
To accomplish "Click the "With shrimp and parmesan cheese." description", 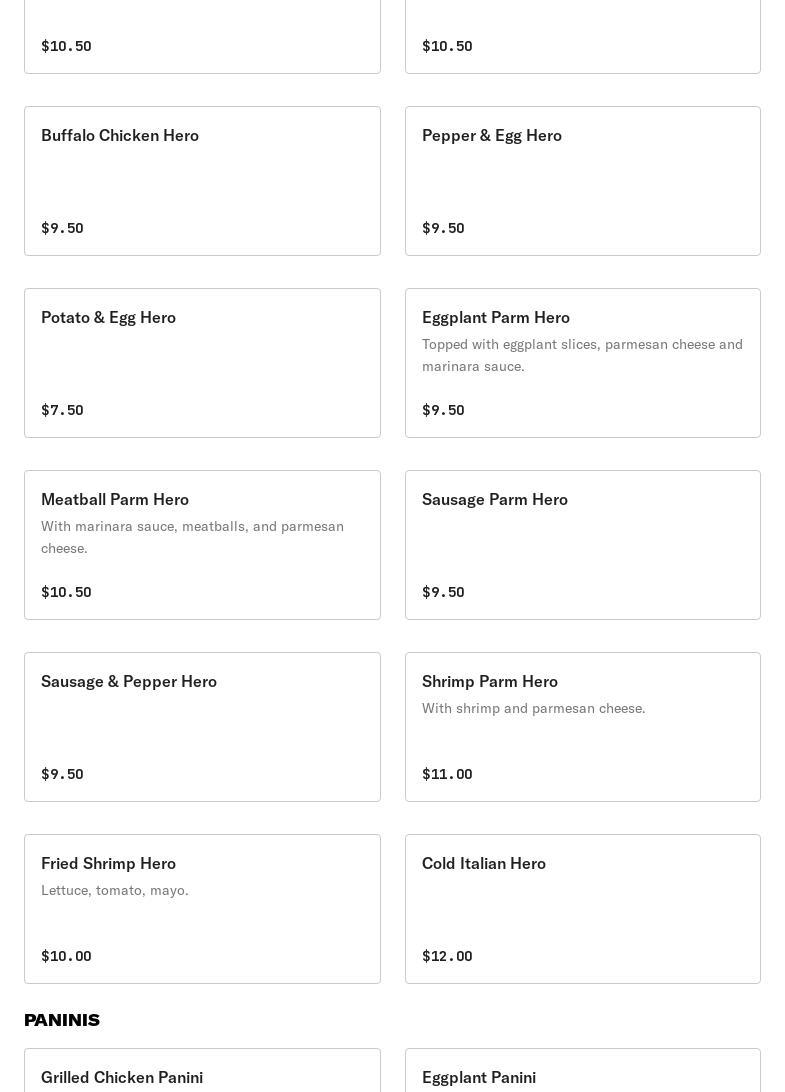I will [x=533, y=708].
